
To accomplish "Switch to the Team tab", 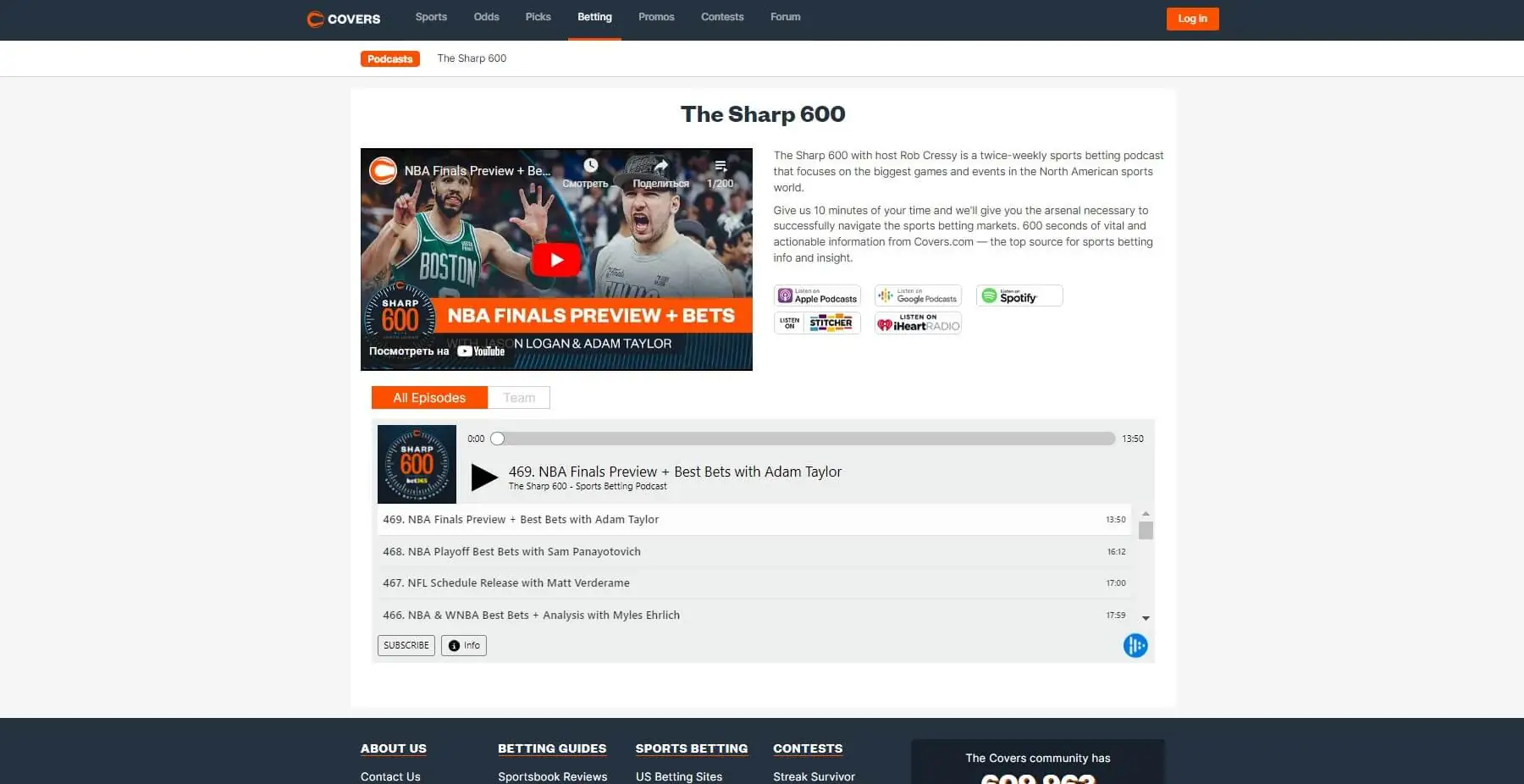I will [519, 398].
